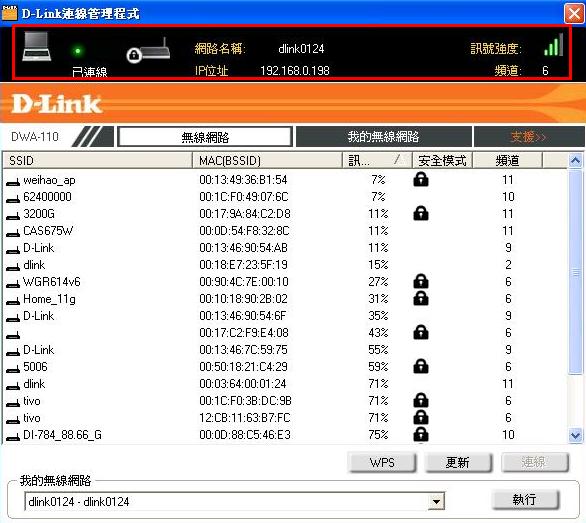The width and height of the screenshot is (586, 523).
Task: Click the 執行 execute button
Action: pos(525,500)
